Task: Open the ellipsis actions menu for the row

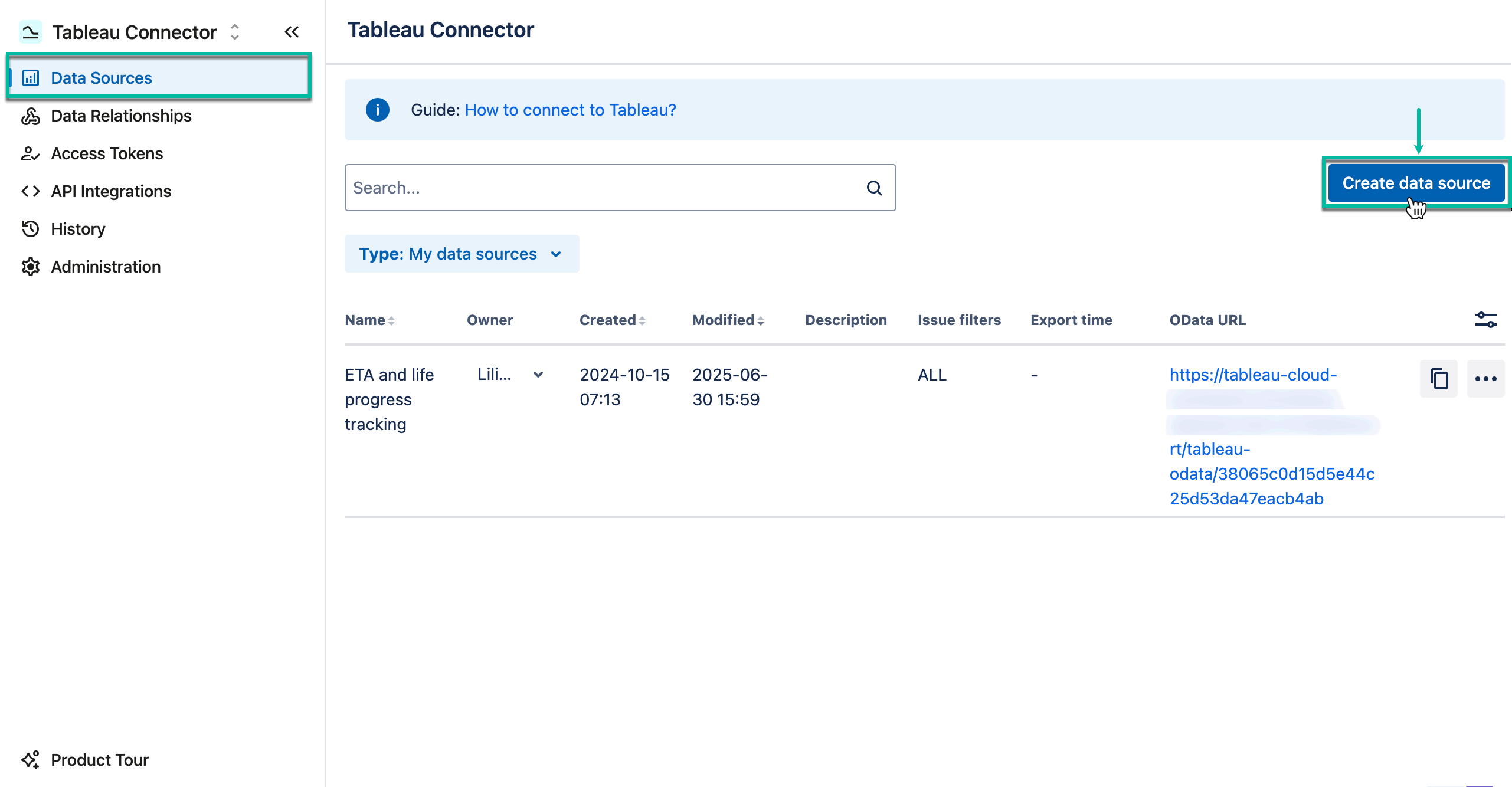Action: (x=1485, y=378)
